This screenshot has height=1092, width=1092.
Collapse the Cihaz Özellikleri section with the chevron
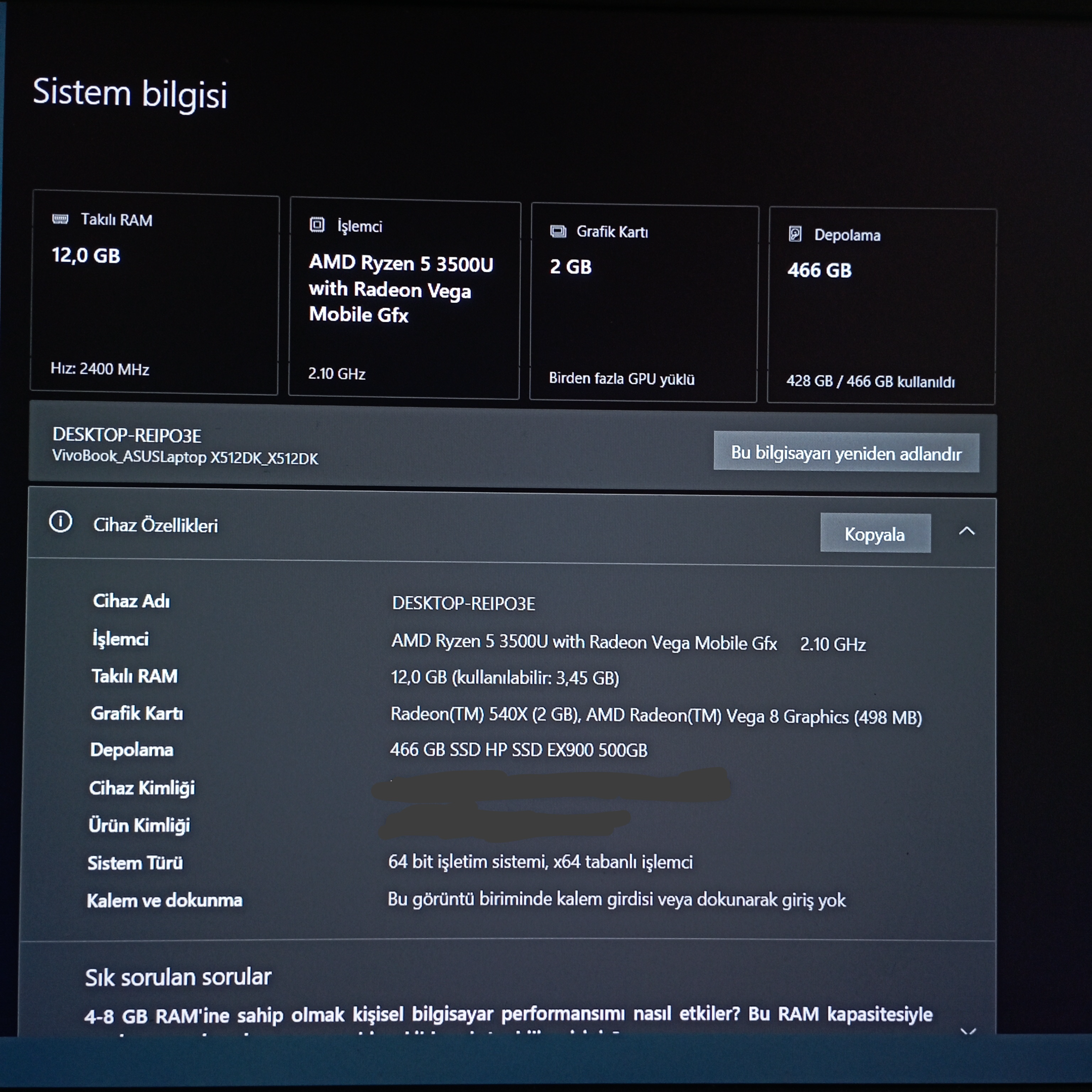pos(967,531)
